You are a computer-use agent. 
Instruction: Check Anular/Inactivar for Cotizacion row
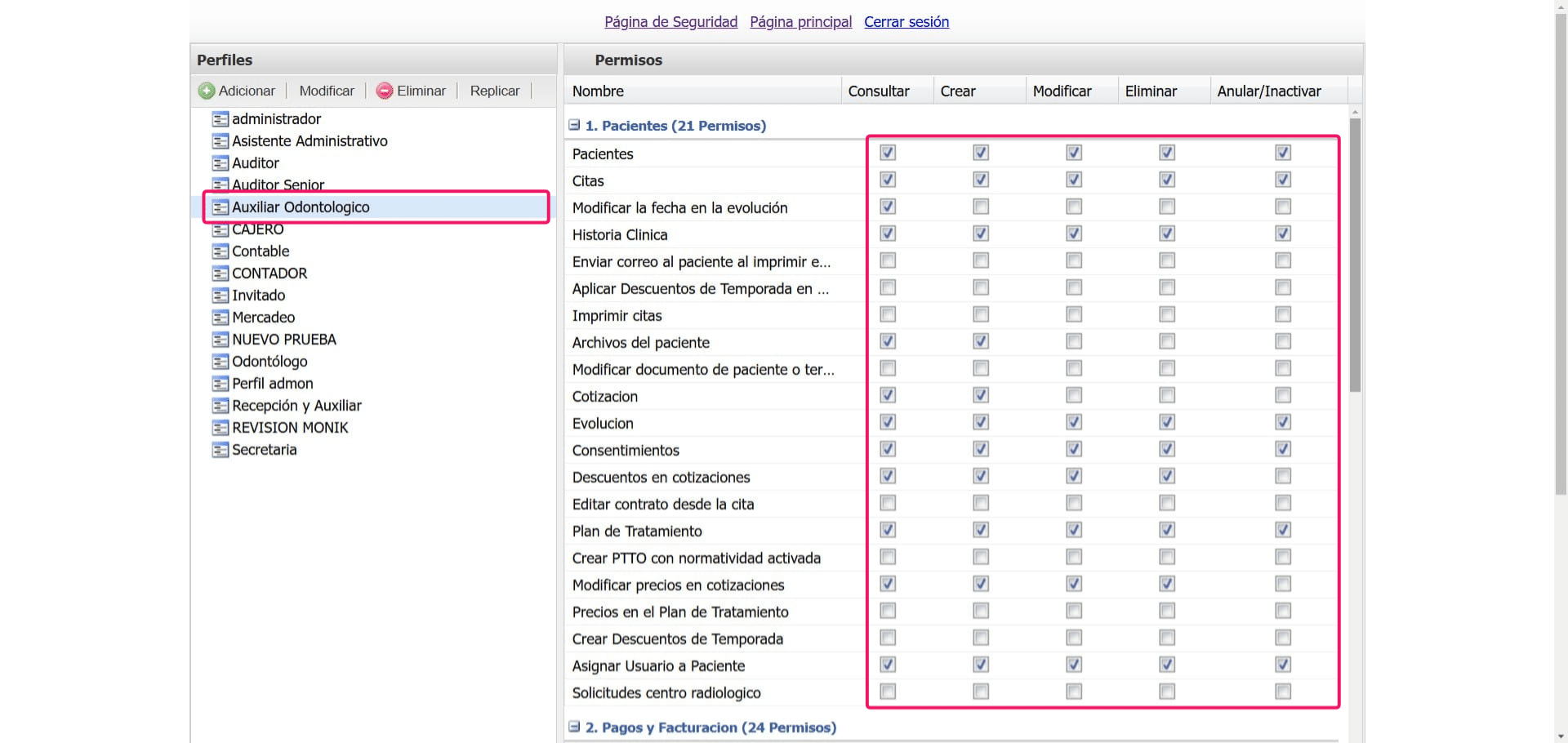point(1283,395)
